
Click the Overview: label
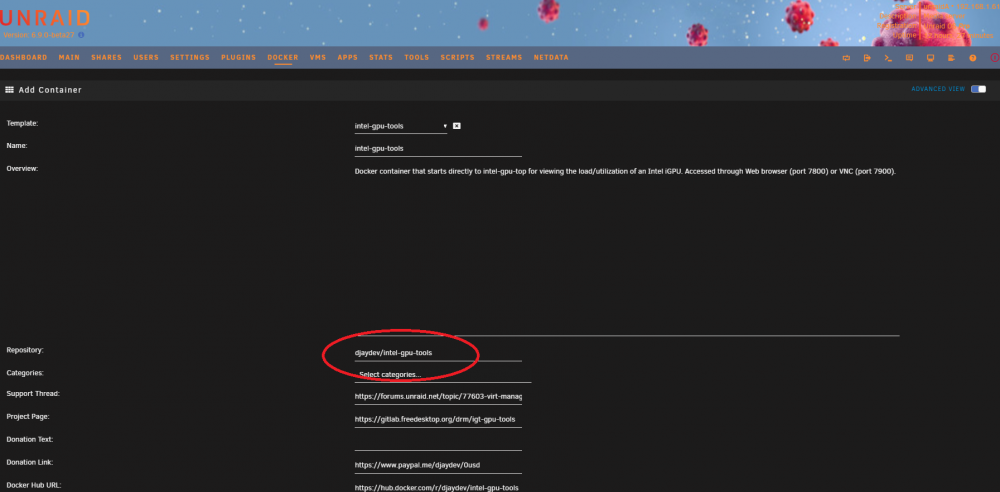tap(22, 168)
